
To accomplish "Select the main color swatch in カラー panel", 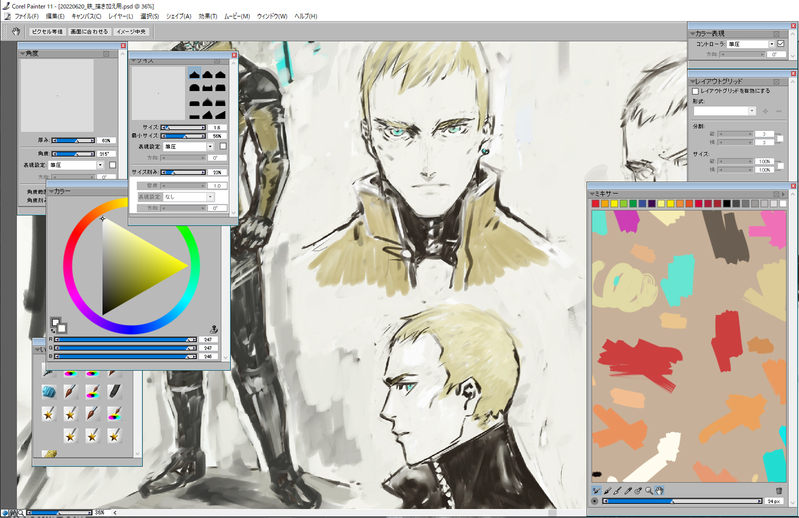I will tap(56, 322).
